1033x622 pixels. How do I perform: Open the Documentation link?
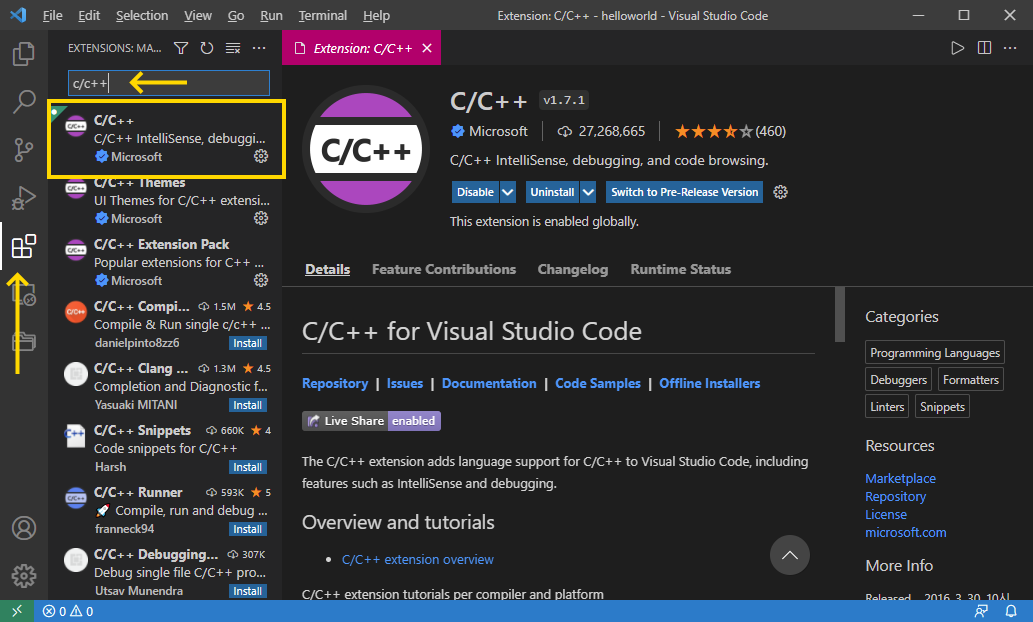pos(489,383)
